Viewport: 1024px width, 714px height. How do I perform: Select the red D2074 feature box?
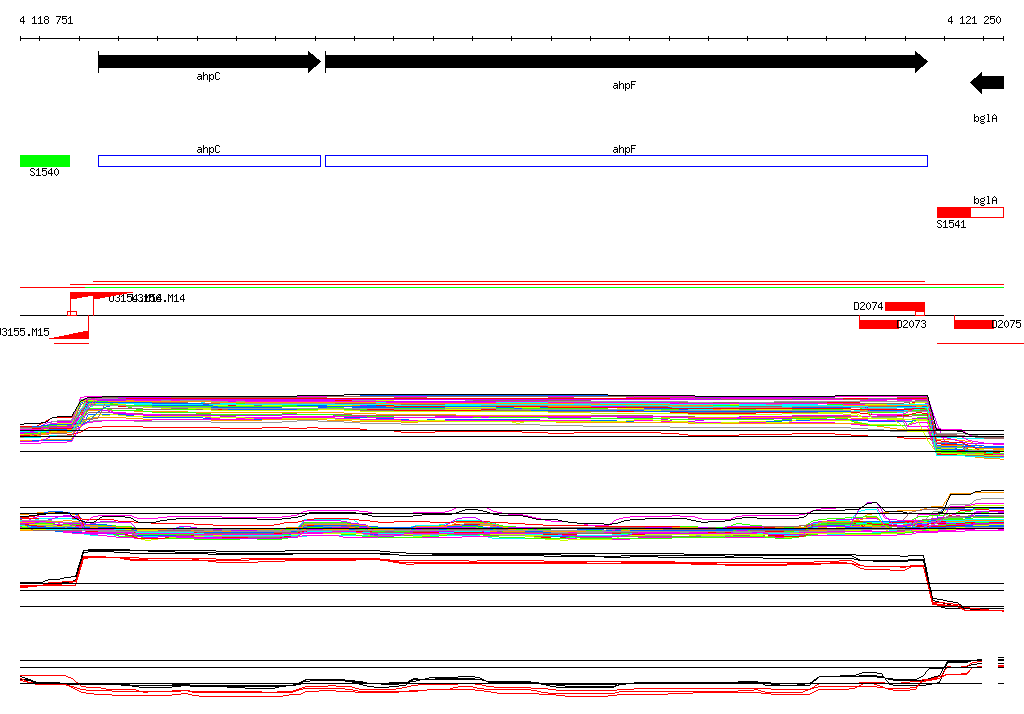905,306
